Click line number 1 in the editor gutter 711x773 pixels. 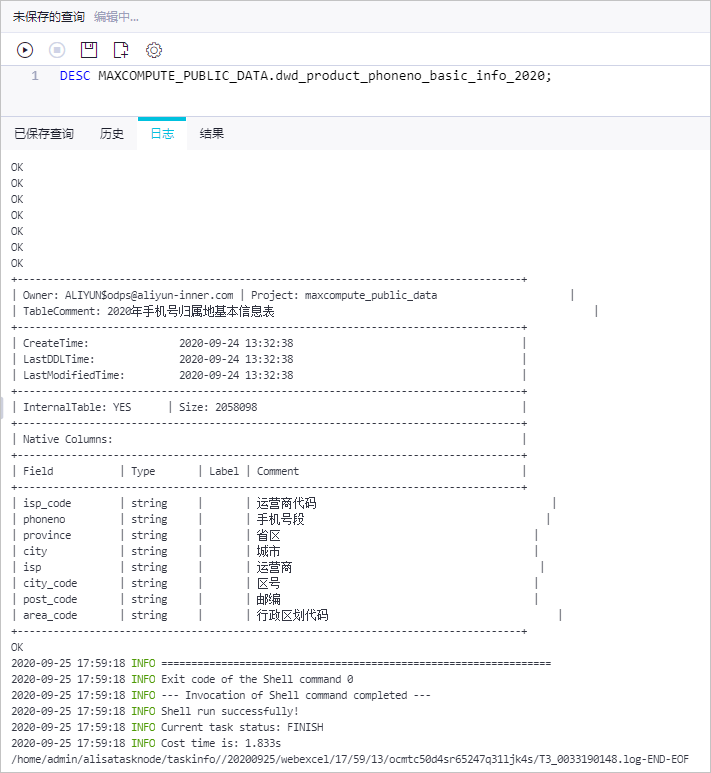pos(35,75)
